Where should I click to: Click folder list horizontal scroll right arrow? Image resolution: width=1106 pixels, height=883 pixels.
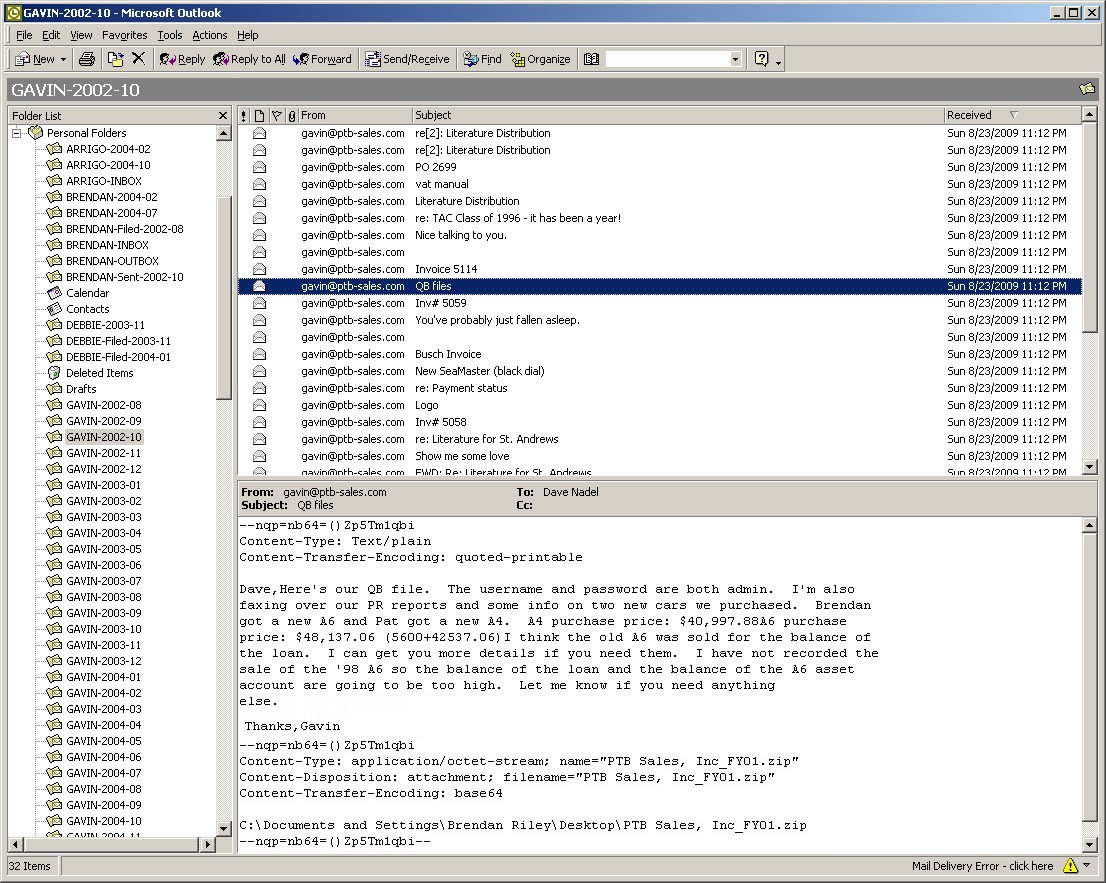tap(207, 844)
